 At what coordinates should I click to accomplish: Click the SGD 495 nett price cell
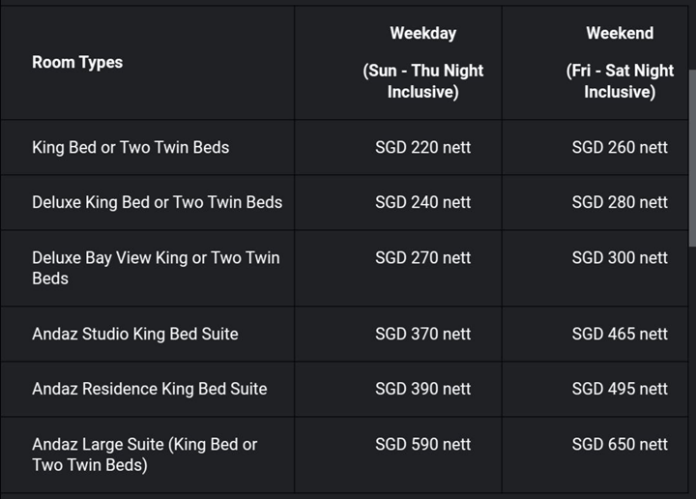(620, 389)
